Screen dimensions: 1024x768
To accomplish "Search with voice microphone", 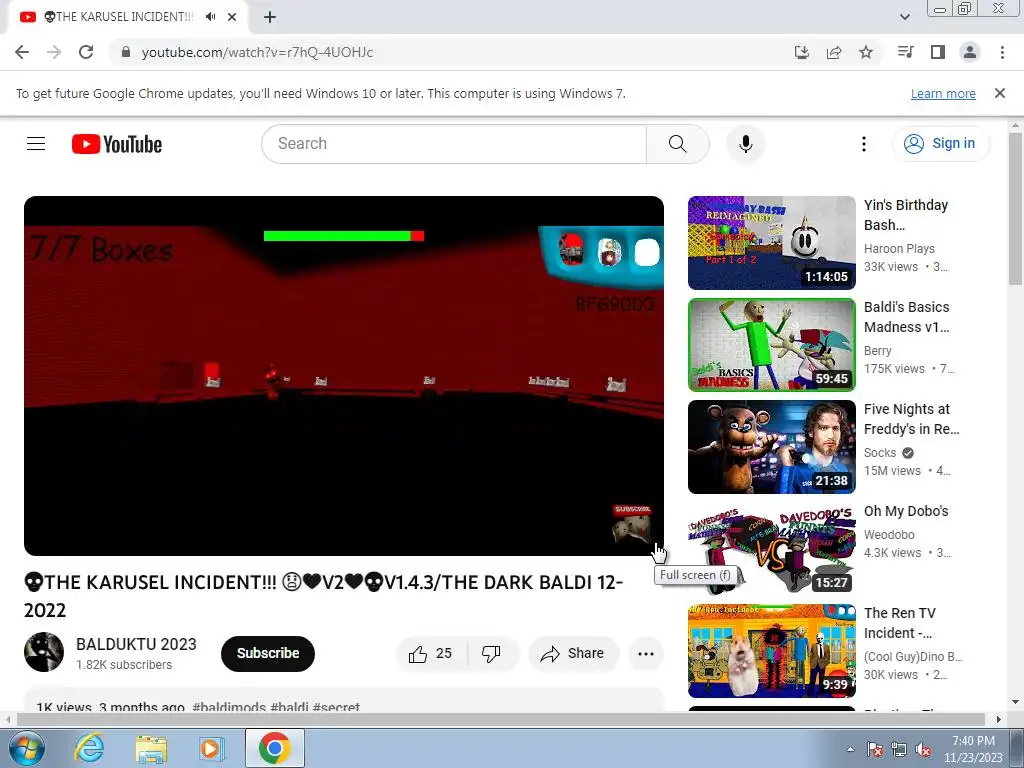I will tap(745, 144).
